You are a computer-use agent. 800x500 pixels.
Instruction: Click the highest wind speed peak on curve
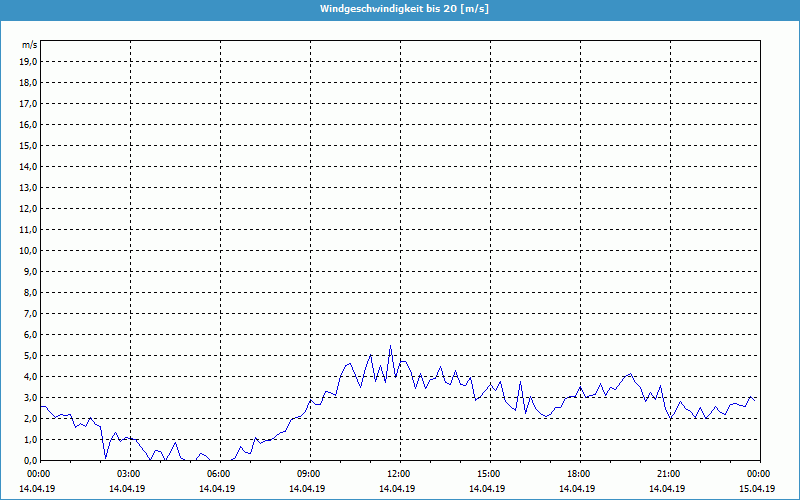(x=390, y=347)
